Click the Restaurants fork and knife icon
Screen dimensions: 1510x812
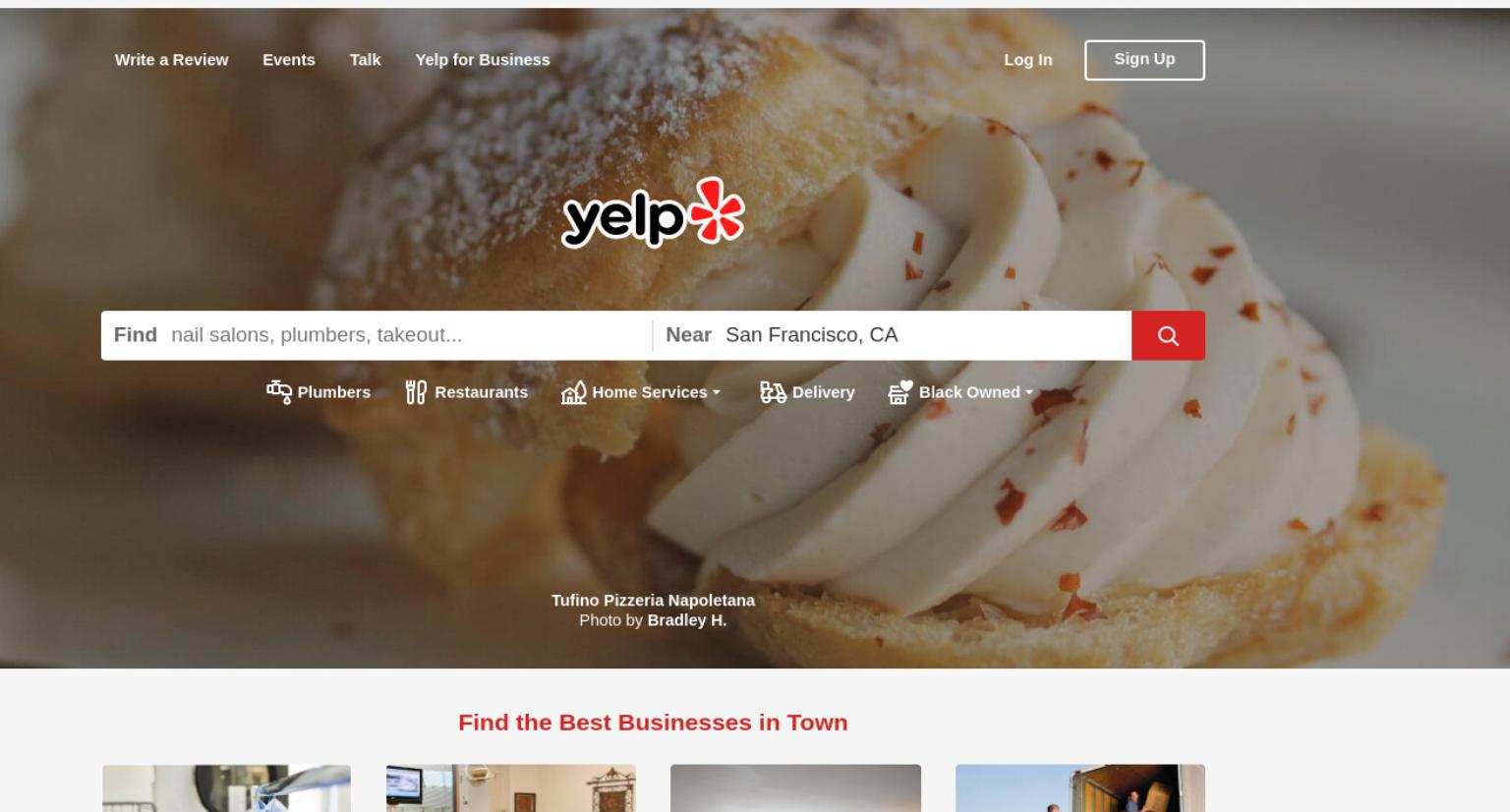[x=416, y=392]
